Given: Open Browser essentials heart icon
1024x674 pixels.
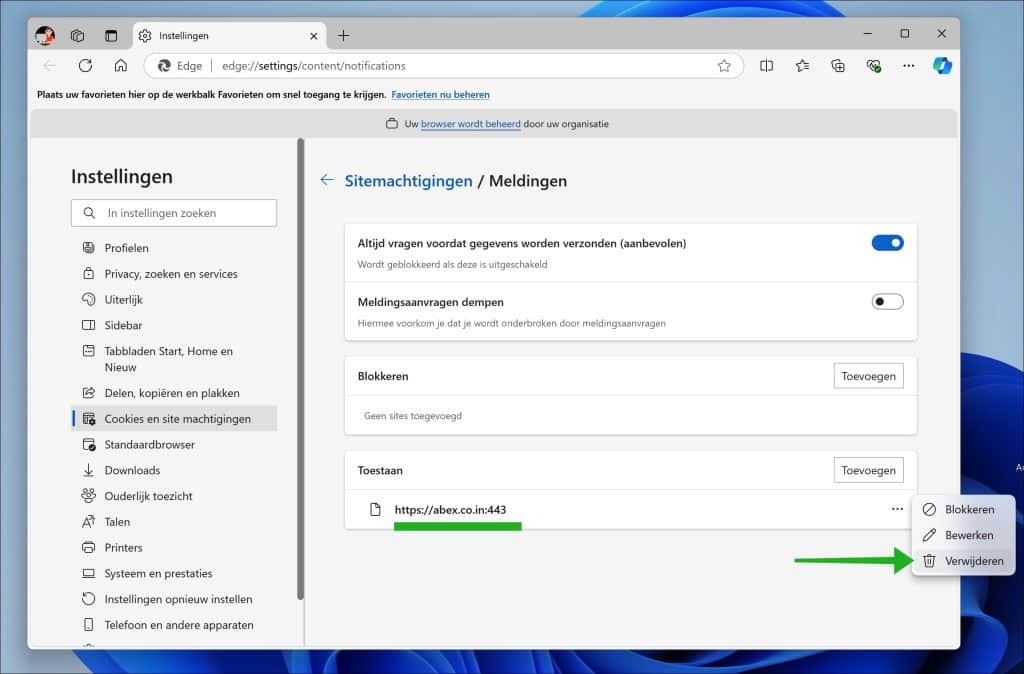Looking at the screenshot, I should click(x=874, y=65).
